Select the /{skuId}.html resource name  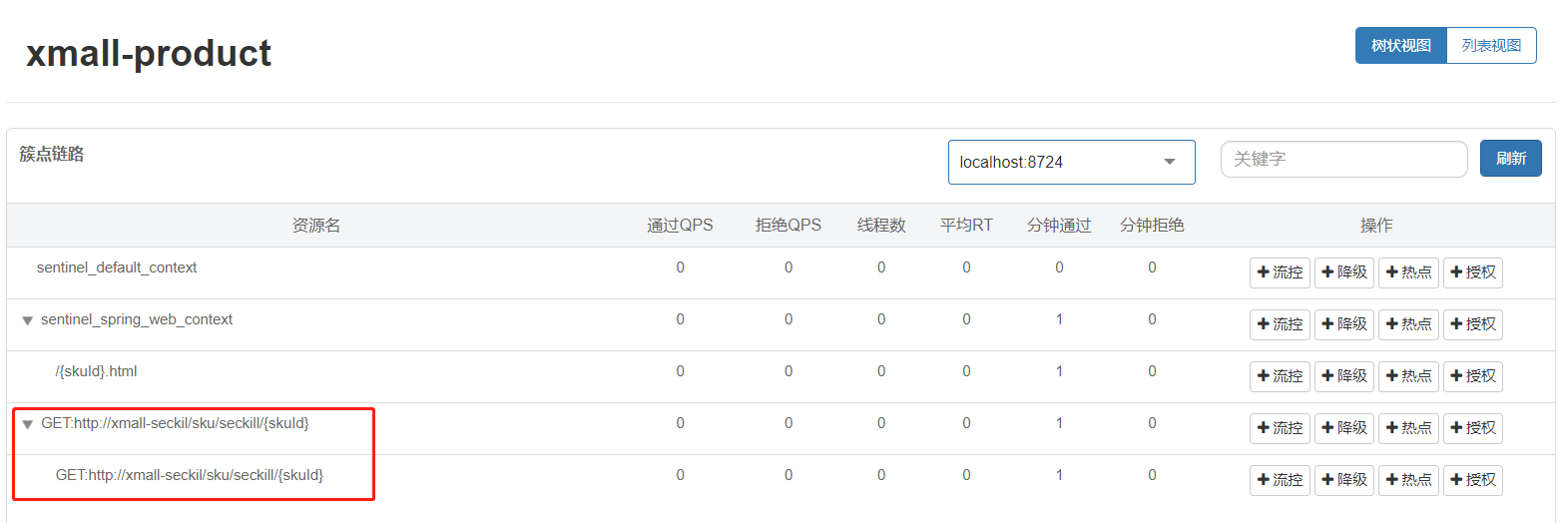click(x=97, y=371)
